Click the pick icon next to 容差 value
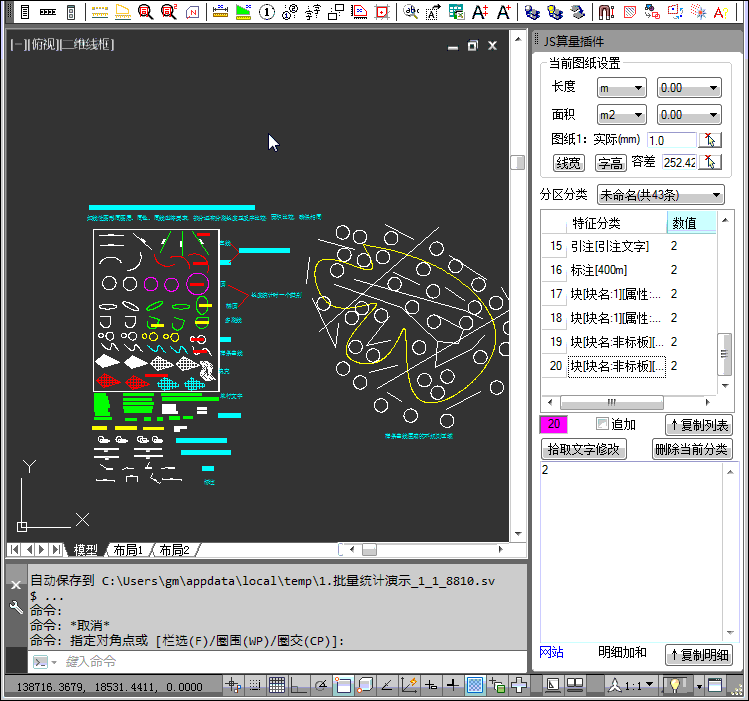This screenshot has width=749, height=701. (x=710, y=162)
